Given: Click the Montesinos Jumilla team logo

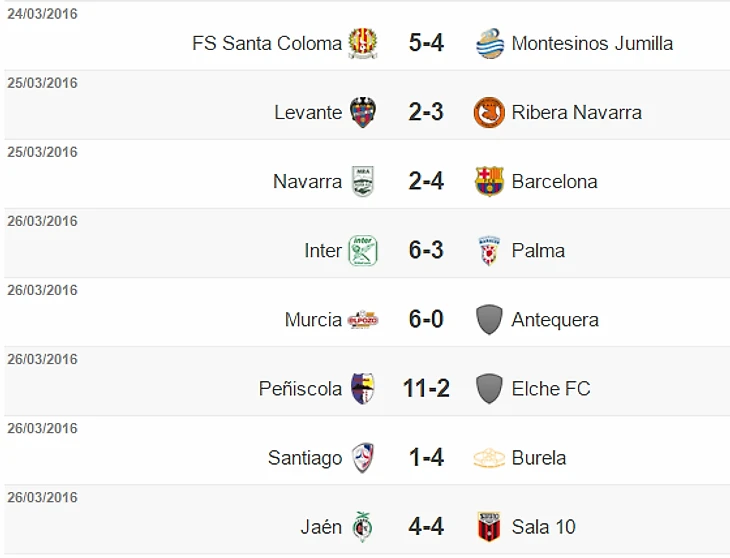Looking at the screenshot, I should pos(489,43).
